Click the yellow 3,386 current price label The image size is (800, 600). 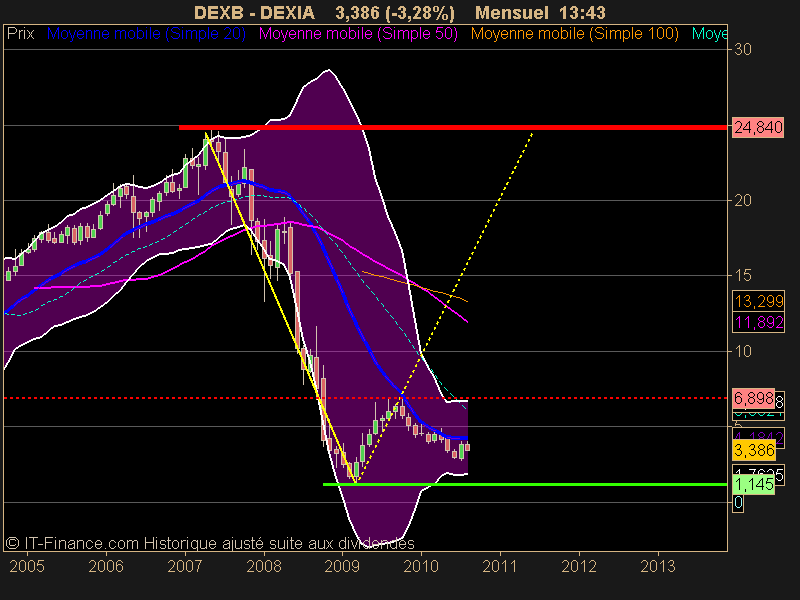click(x=754, y=450)
